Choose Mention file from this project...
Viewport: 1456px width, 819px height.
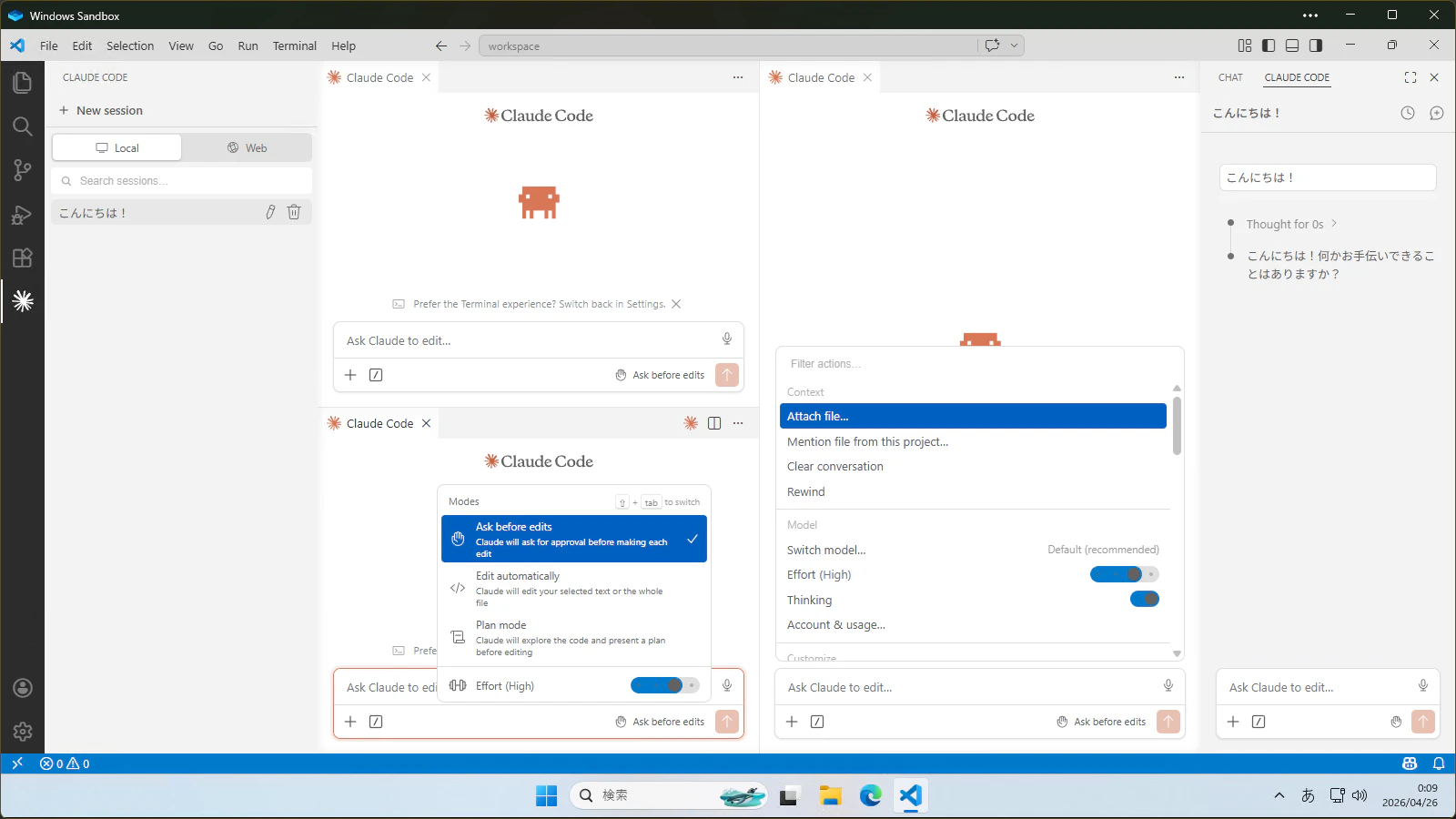pos(973,441)
